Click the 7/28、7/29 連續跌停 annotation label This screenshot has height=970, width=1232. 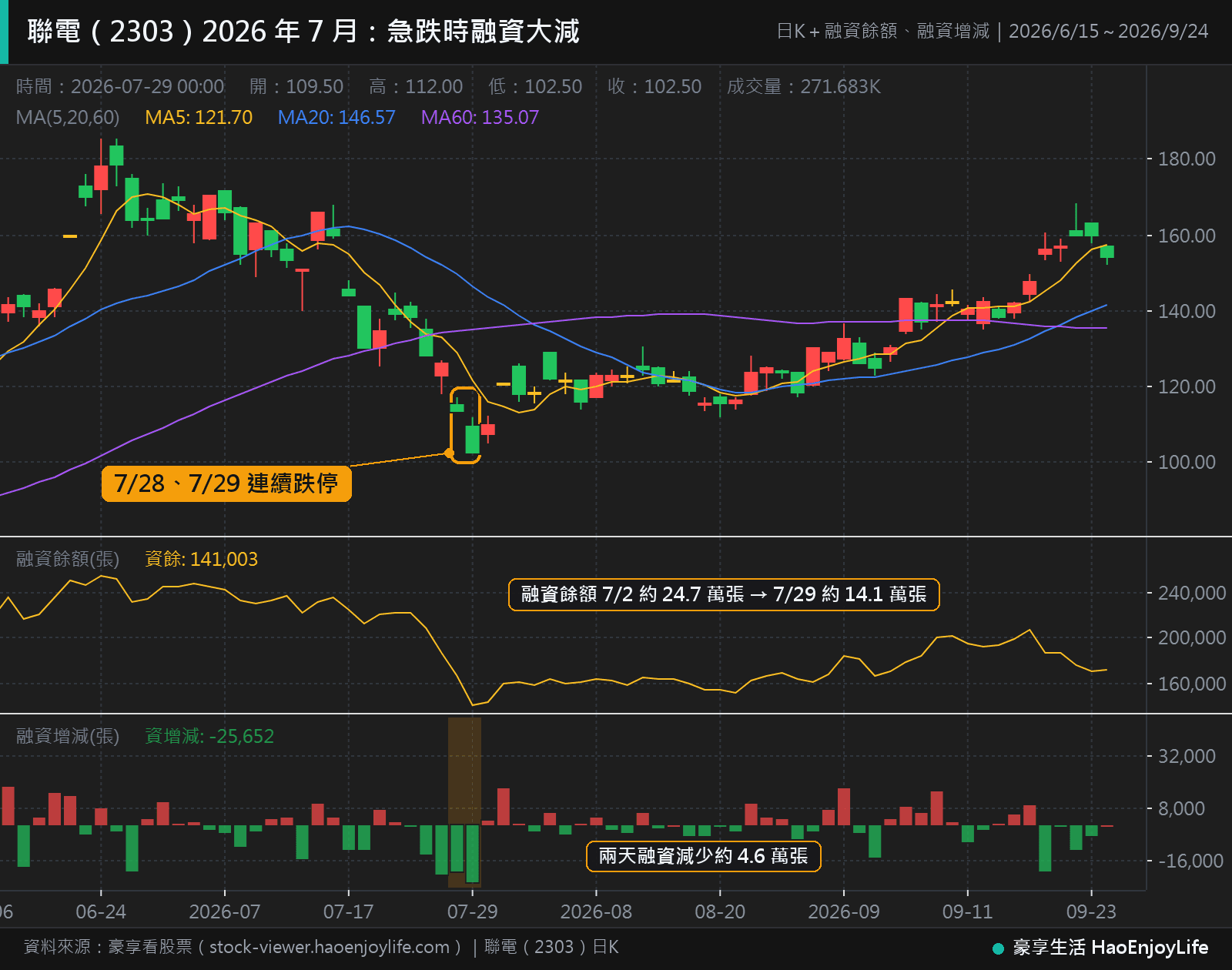click(226, 483)
